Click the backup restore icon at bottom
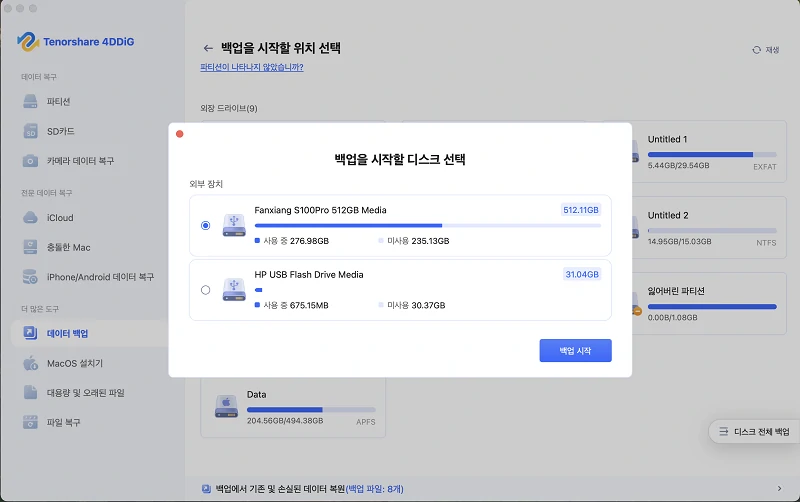 pyautogui.click(x=206, y=489)
